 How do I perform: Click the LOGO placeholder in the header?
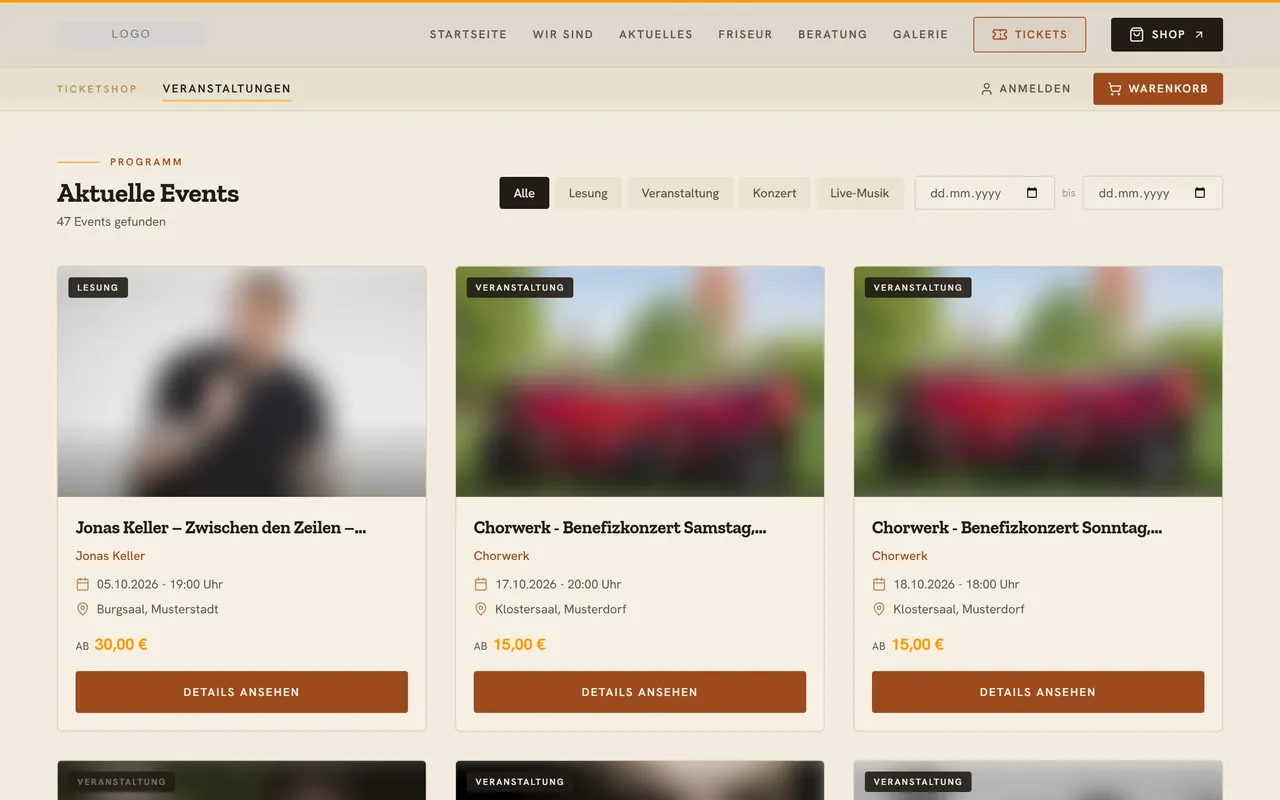(x=132, y=34)
